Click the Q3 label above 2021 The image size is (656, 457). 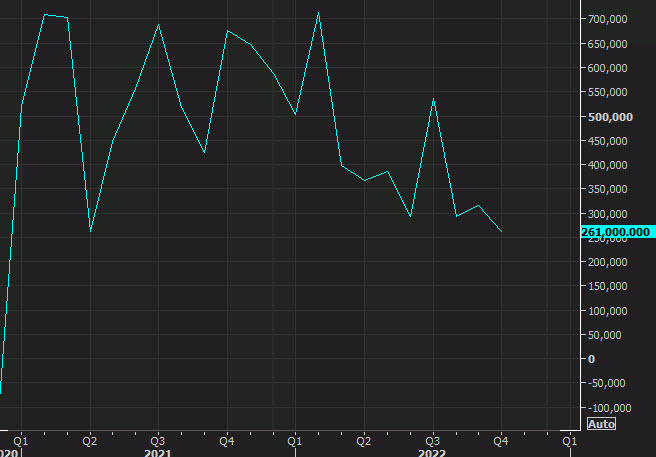tap(157, 441)
